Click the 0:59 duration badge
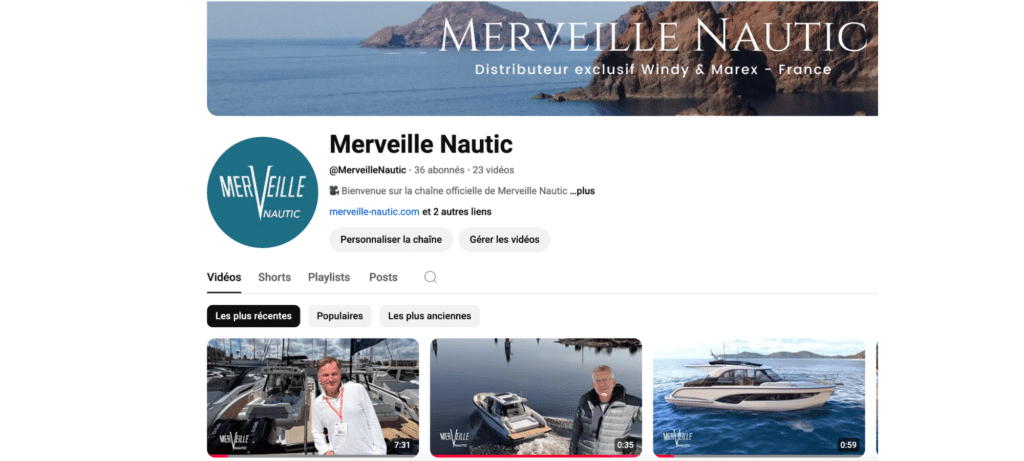 coord(848,445)
